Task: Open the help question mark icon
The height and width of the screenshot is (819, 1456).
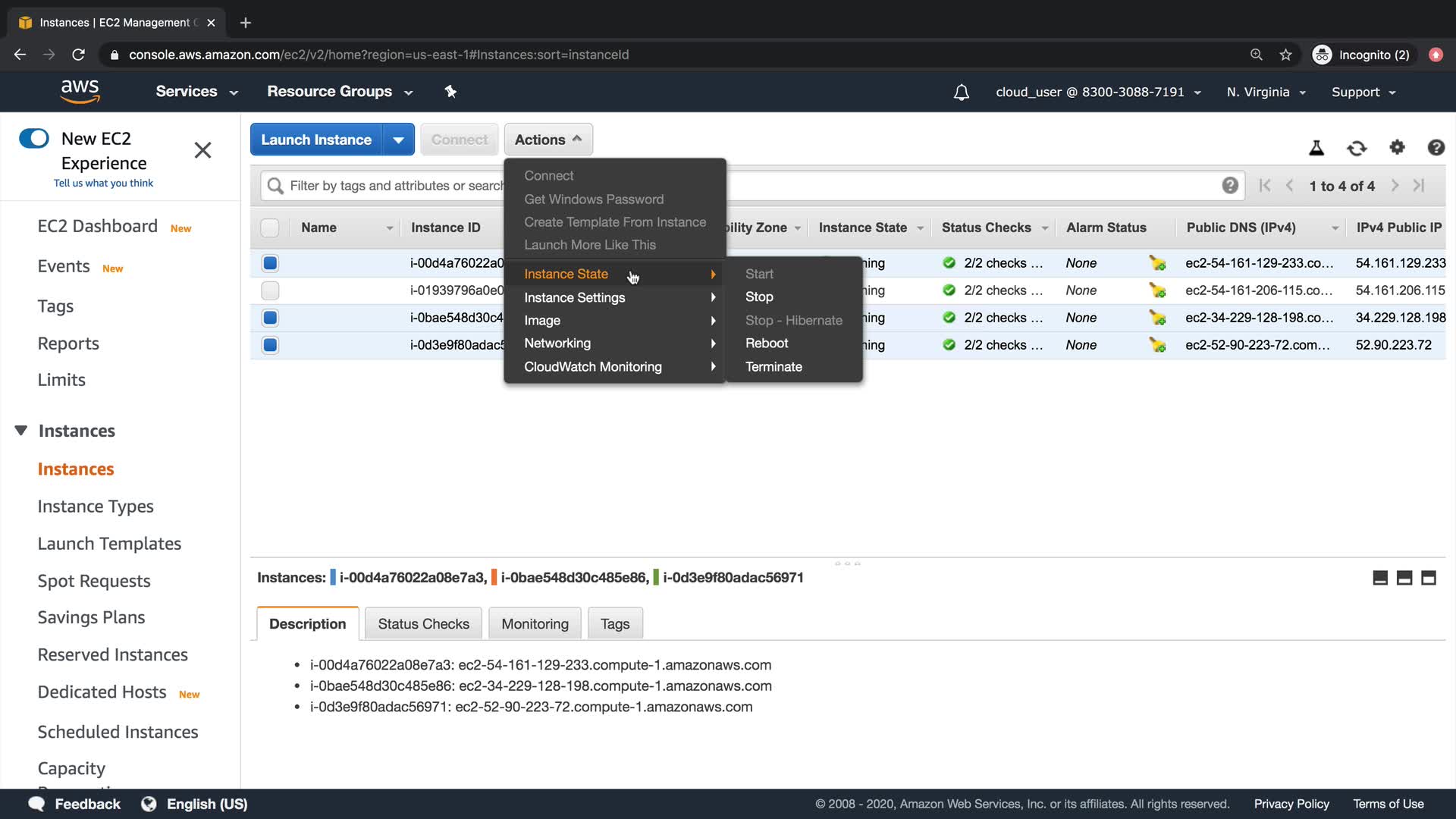Action: click(1436, 148)
